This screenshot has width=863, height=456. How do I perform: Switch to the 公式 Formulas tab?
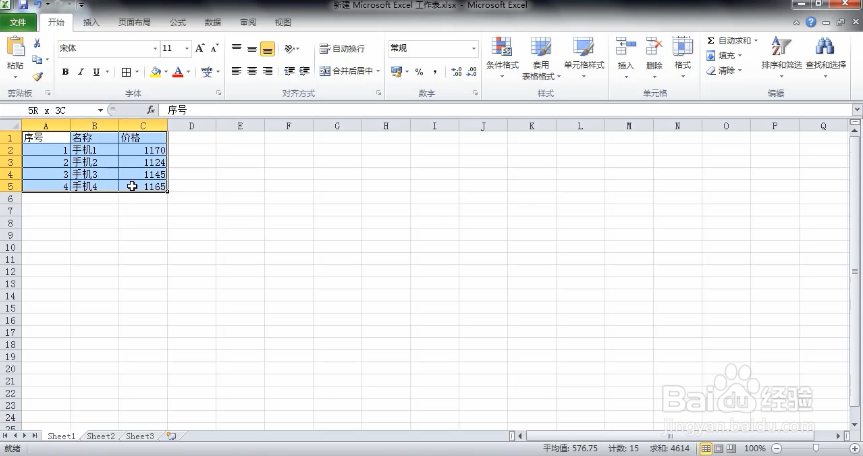[177, 23]
